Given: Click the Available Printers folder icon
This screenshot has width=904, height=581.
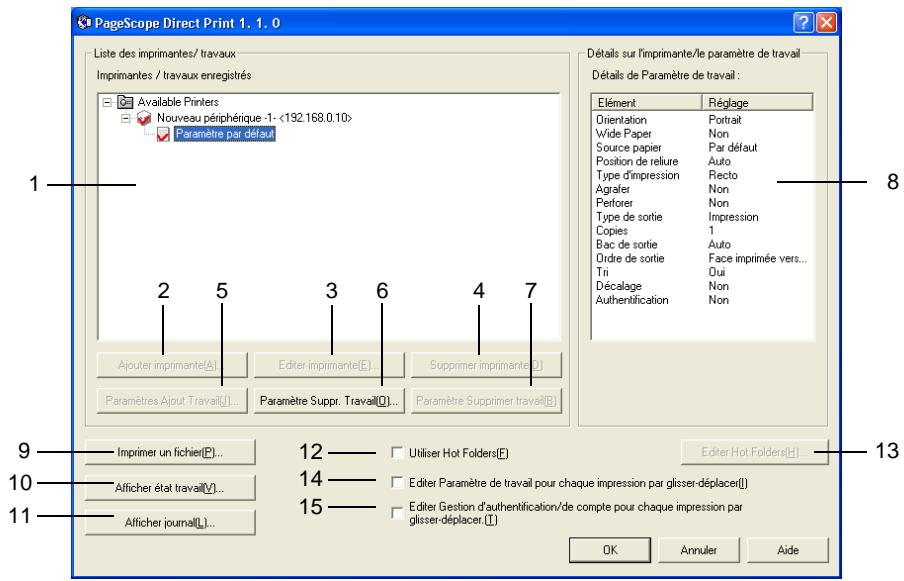Looking at the screenshot, I should click(125, 102).
